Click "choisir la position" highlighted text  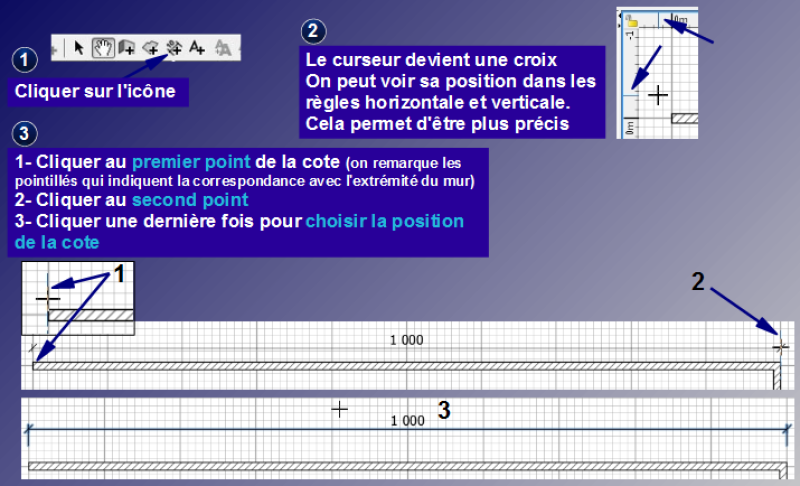click(385, 220)
